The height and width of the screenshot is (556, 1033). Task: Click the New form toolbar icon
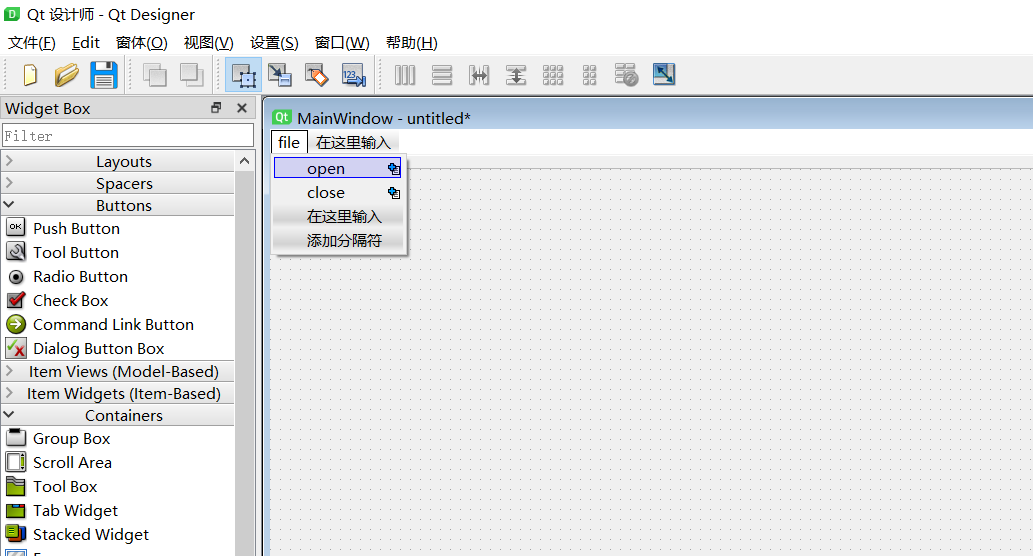click(30, 75)
